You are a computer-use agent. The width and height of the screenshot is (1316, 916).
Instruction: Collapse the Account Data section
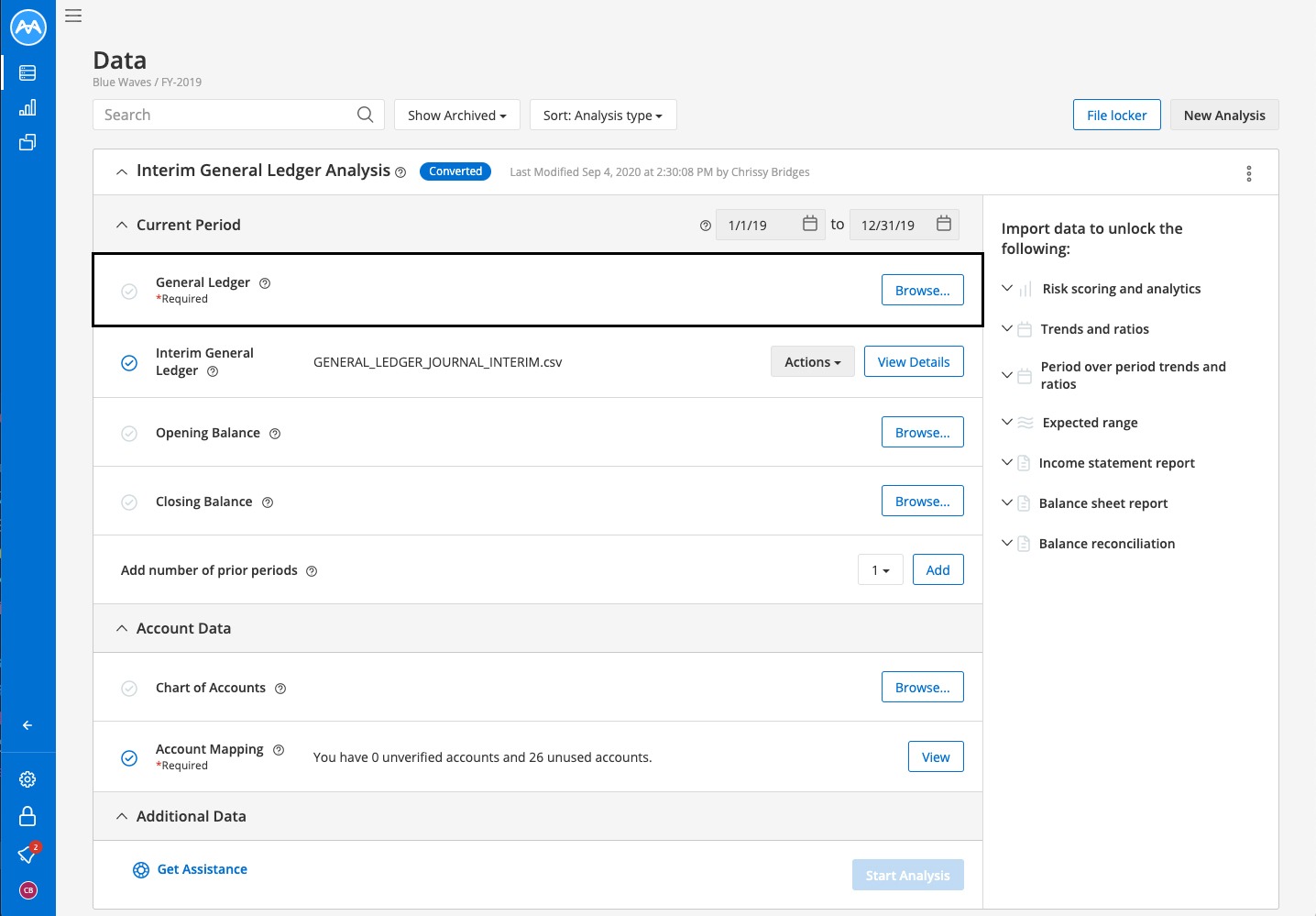(x=121, y=628)
